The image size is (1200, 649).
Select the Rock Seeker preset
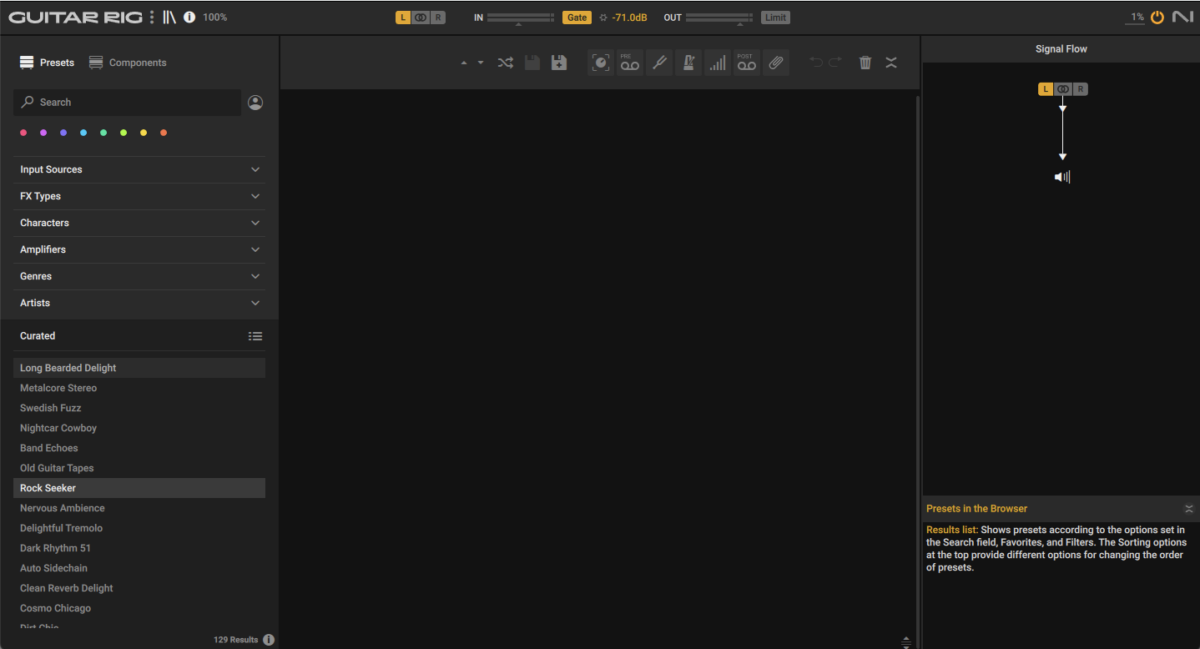[140, 488]
